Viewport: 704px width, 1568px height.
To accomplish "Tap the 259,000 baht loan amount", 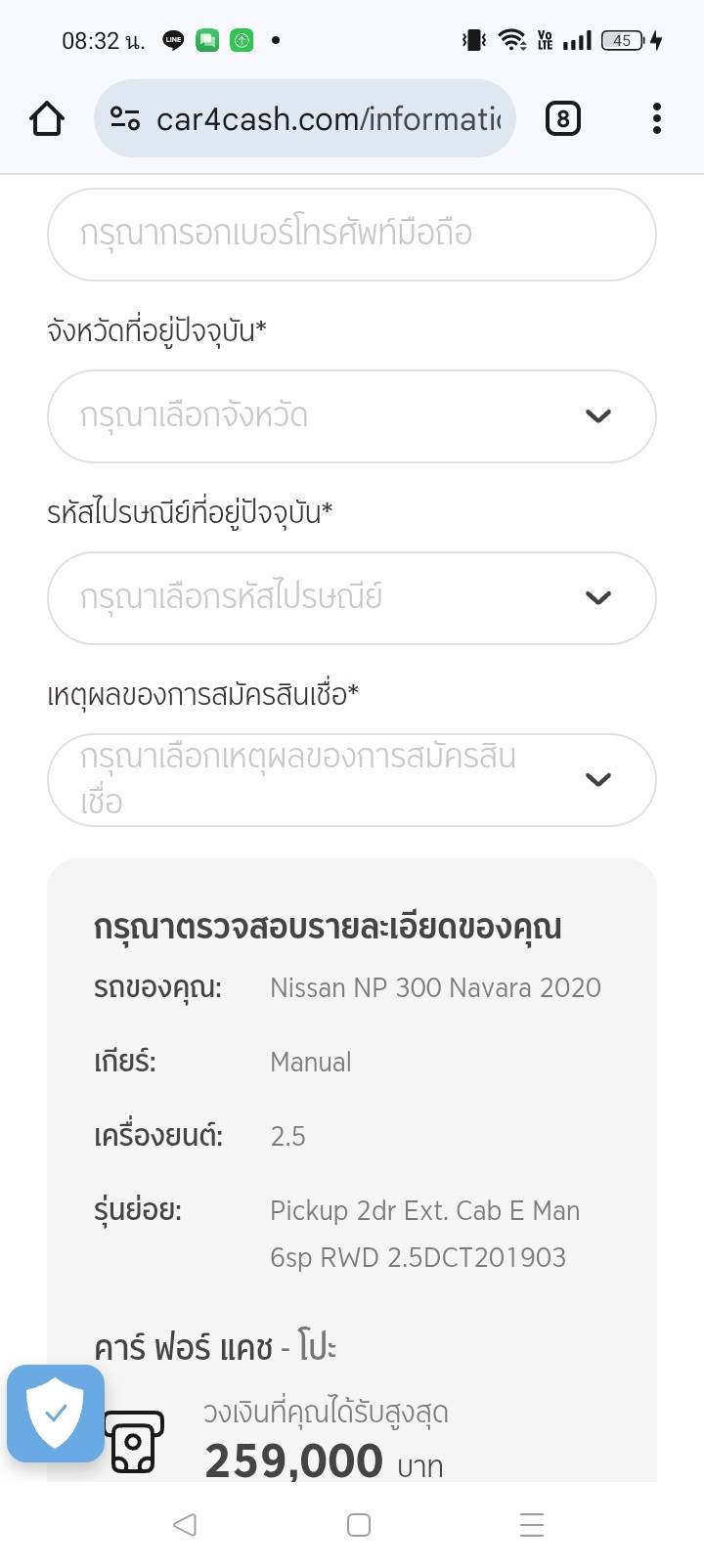I will click(293, 1461).
